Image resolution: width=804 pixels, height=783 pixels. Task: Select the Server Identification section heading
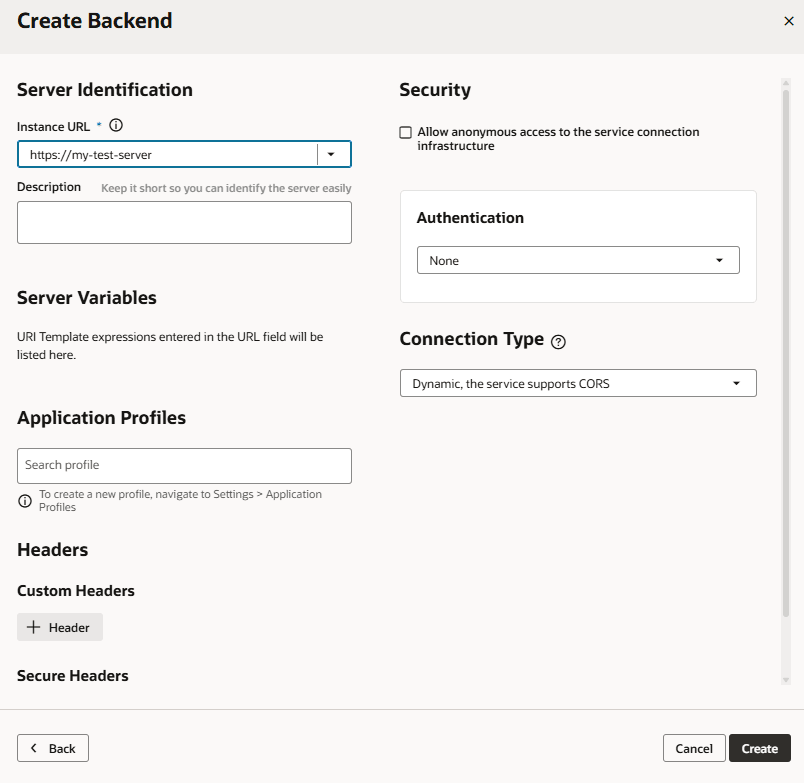pyautogui.click(x=104, y=89)
